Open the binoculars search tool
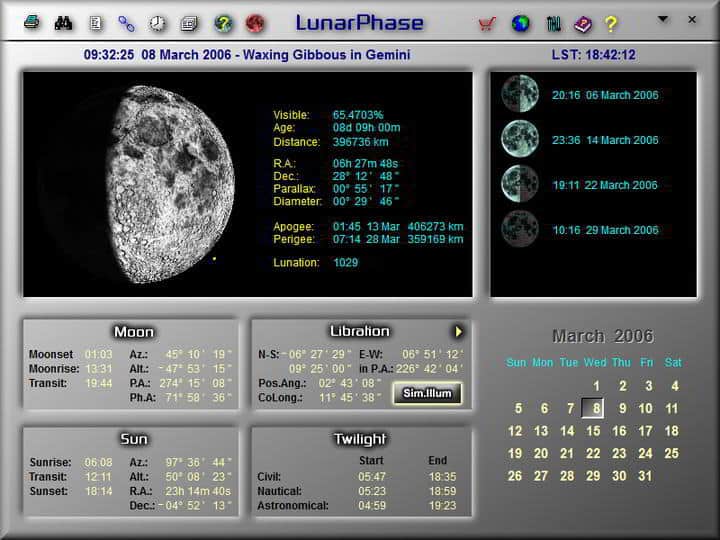The width and height of the screenshot is (720, 540). coord(63,23)
